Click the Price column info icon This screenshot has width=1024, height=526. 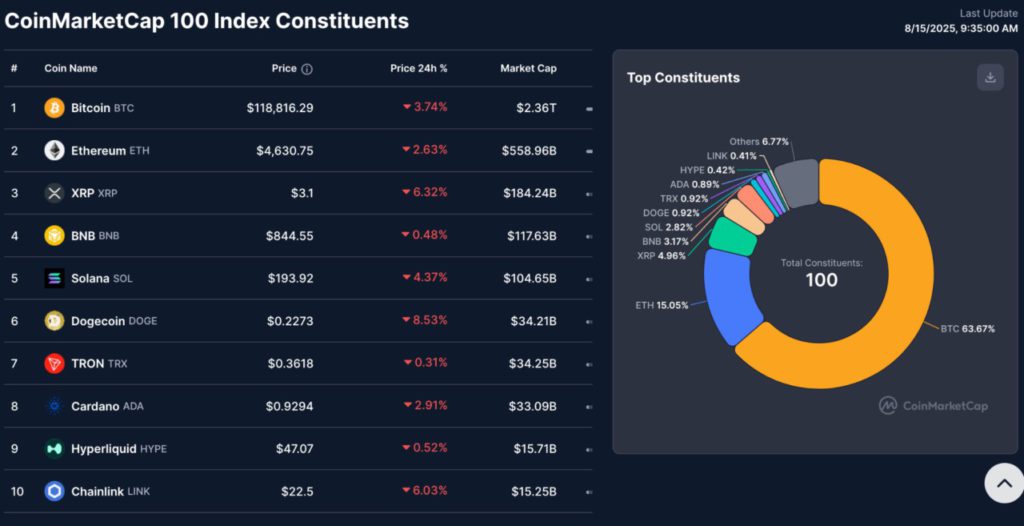click(x=307, y=69)
